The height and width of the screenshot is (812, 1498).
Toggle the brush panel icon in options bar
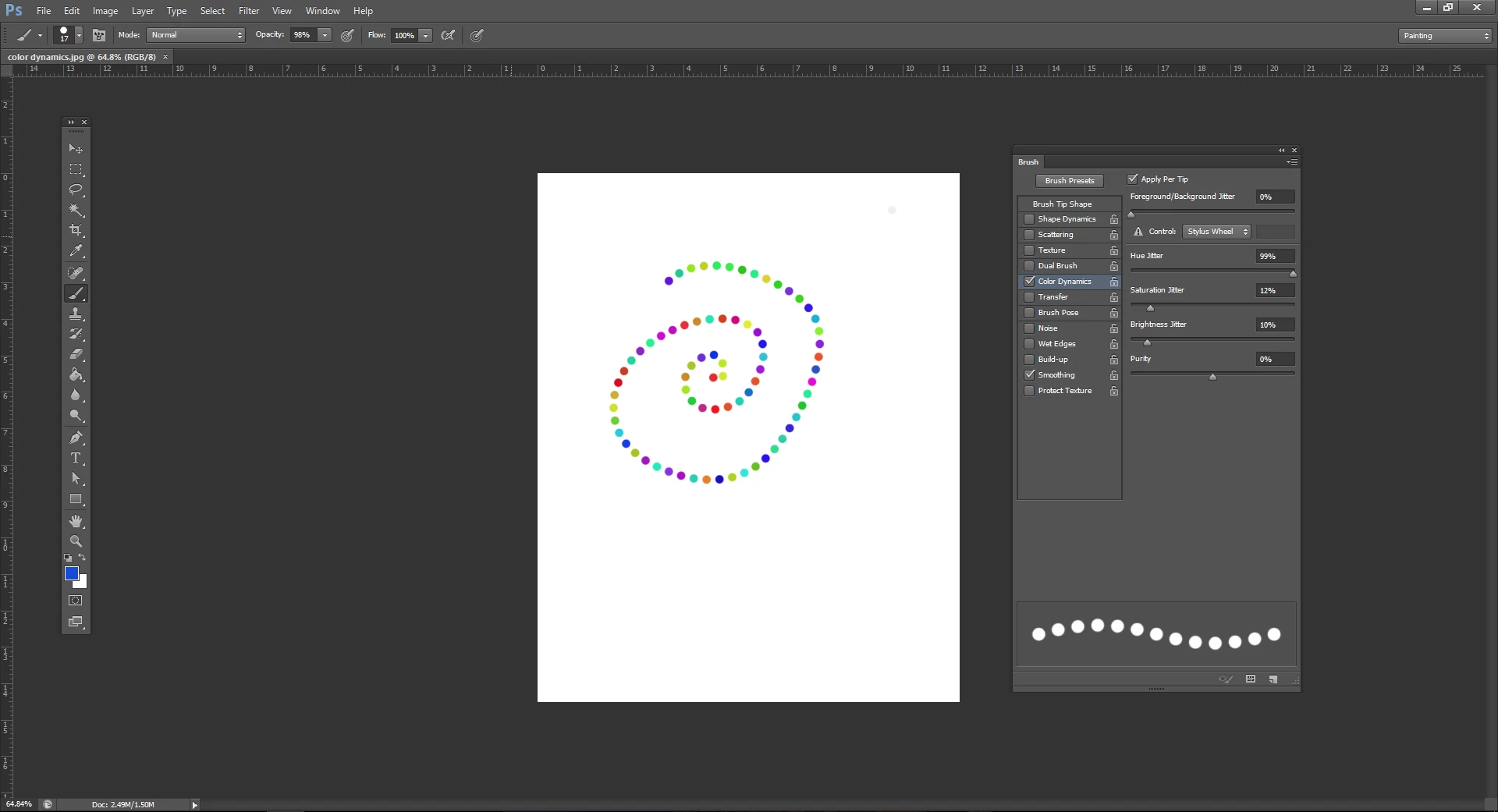[x=99, y=35]
